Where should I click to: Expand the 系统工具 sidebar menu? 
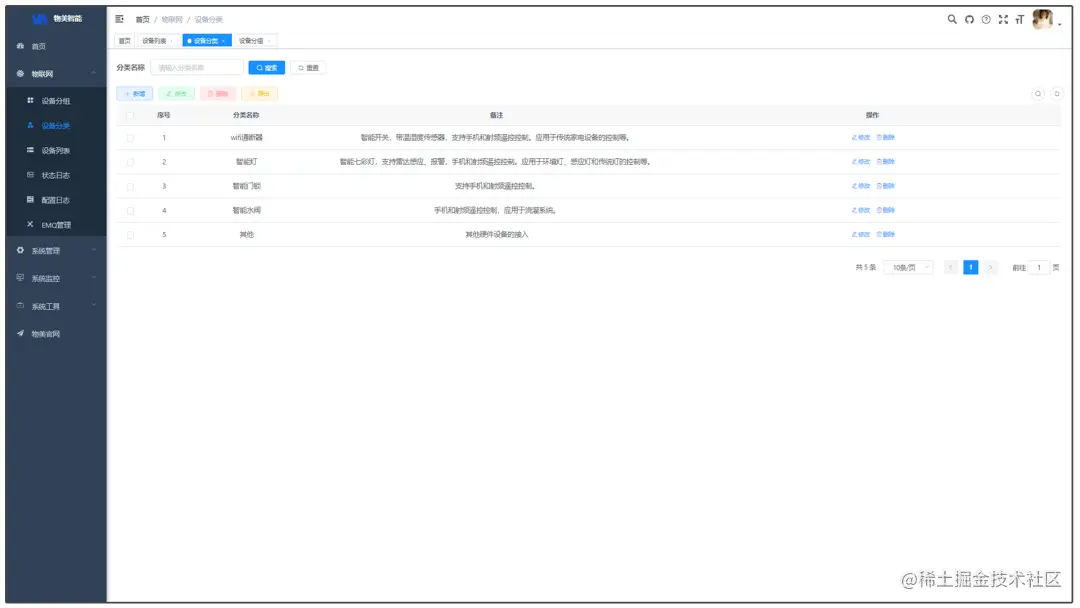click(x=56, y=306)
